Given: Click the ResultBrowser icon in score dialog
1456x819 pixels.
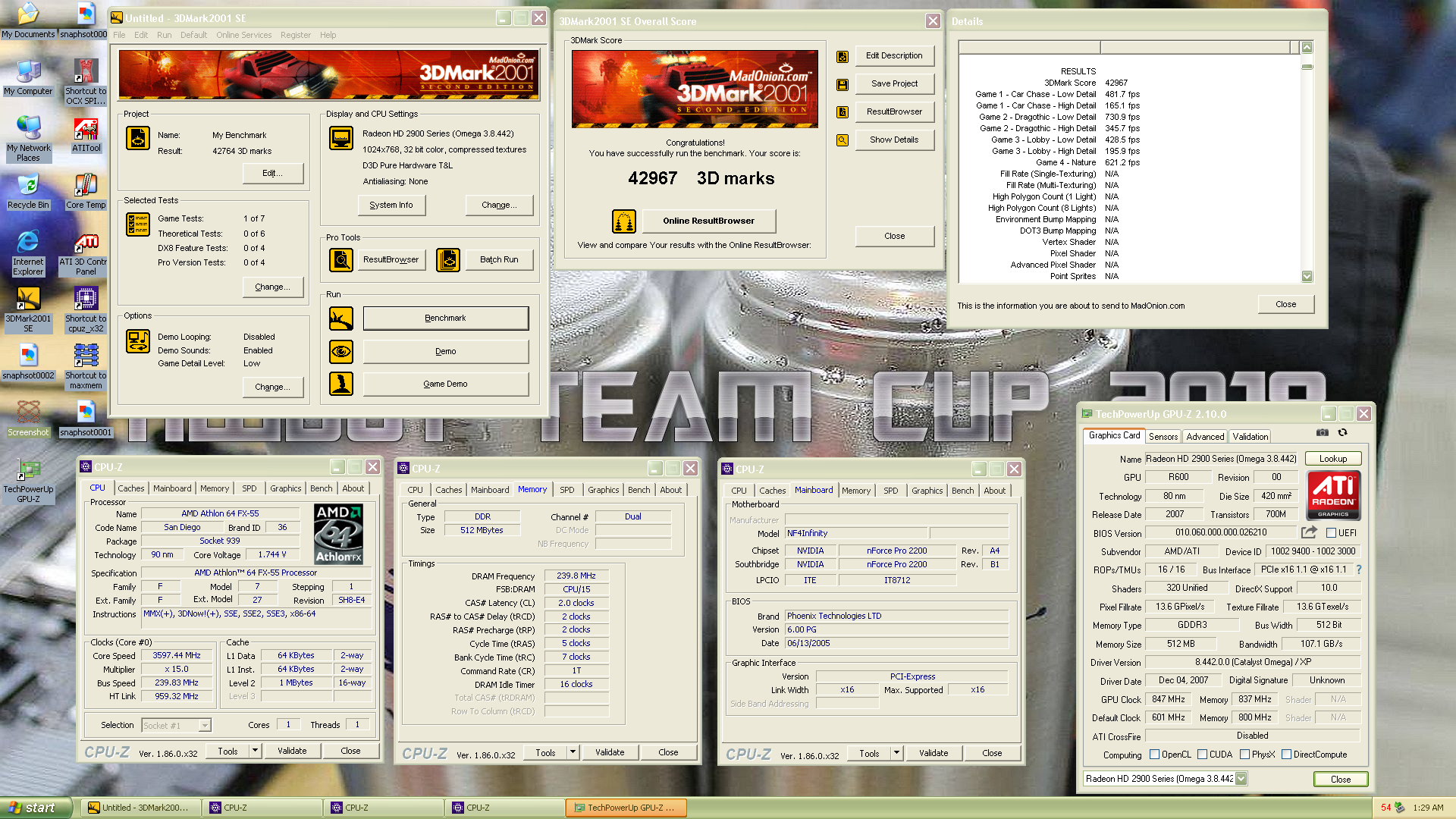Looking at the screenshot, I should [843, 112].
